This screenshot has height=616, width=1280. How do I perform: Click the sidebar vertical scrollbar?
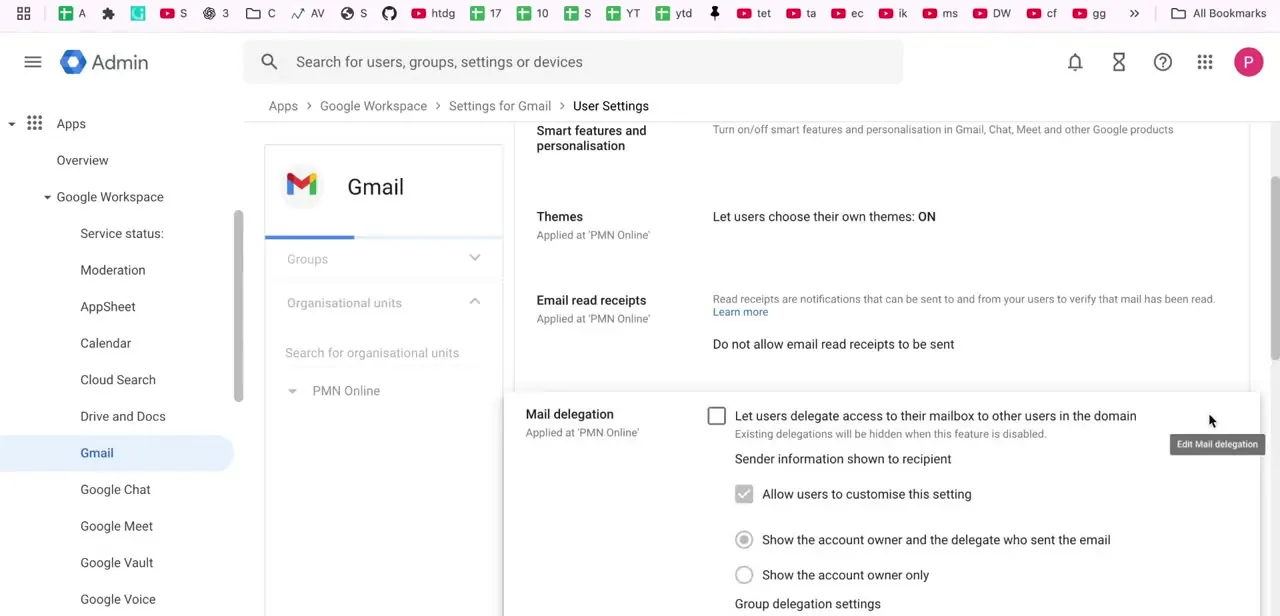[x=239, y=306]
